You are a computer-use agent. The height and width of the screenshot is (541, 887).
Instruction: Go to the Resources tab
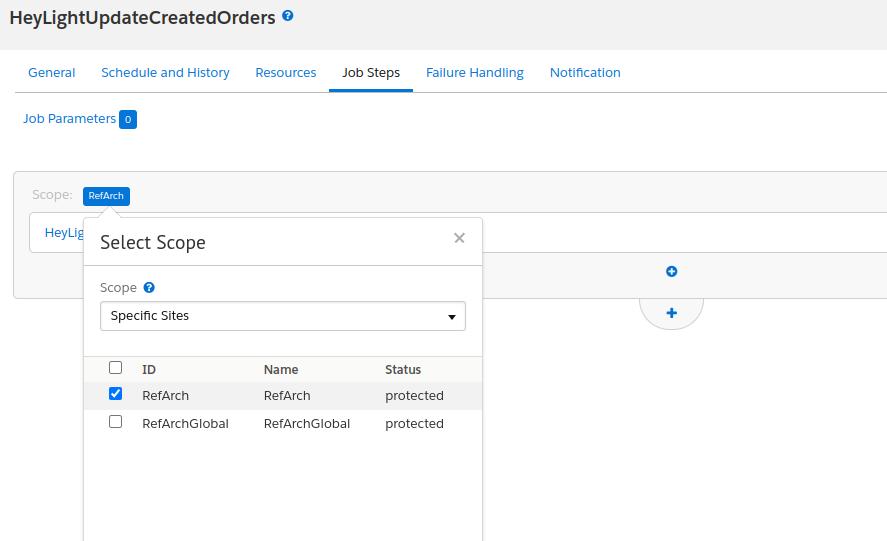point(286,72)
